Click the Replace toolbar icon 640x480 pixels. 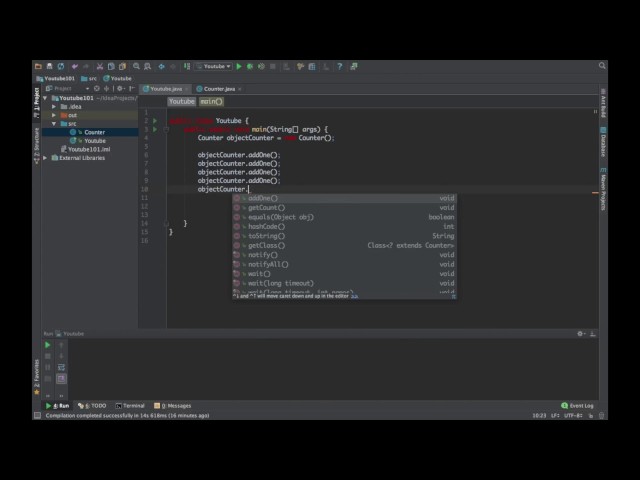tap(147, 66)
